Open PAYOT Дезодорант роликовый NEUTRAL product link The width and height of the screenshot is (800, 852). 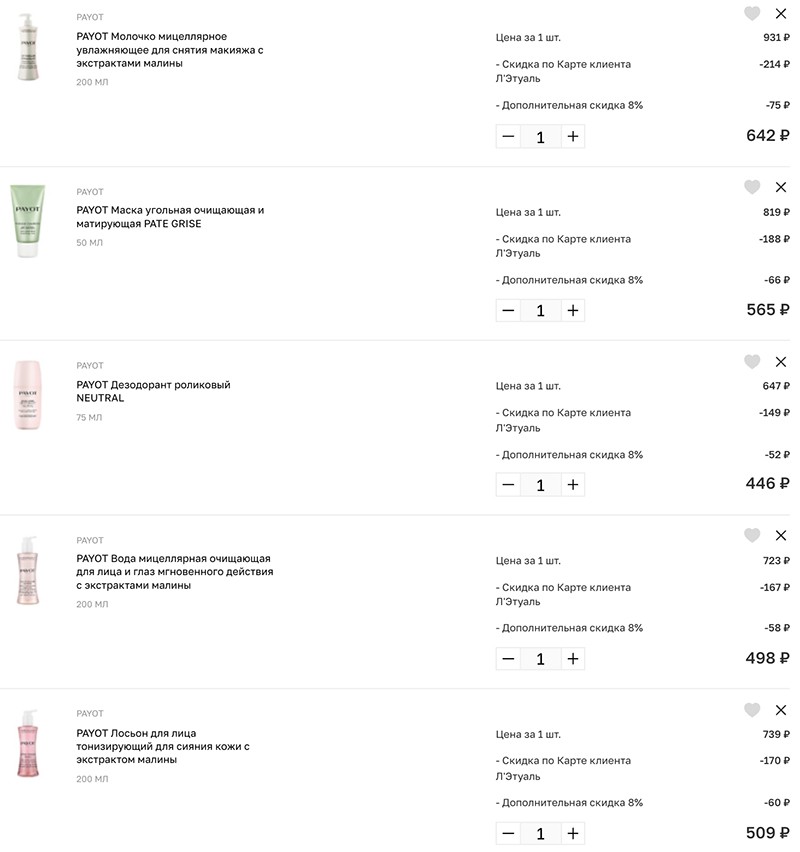[153, 391]
